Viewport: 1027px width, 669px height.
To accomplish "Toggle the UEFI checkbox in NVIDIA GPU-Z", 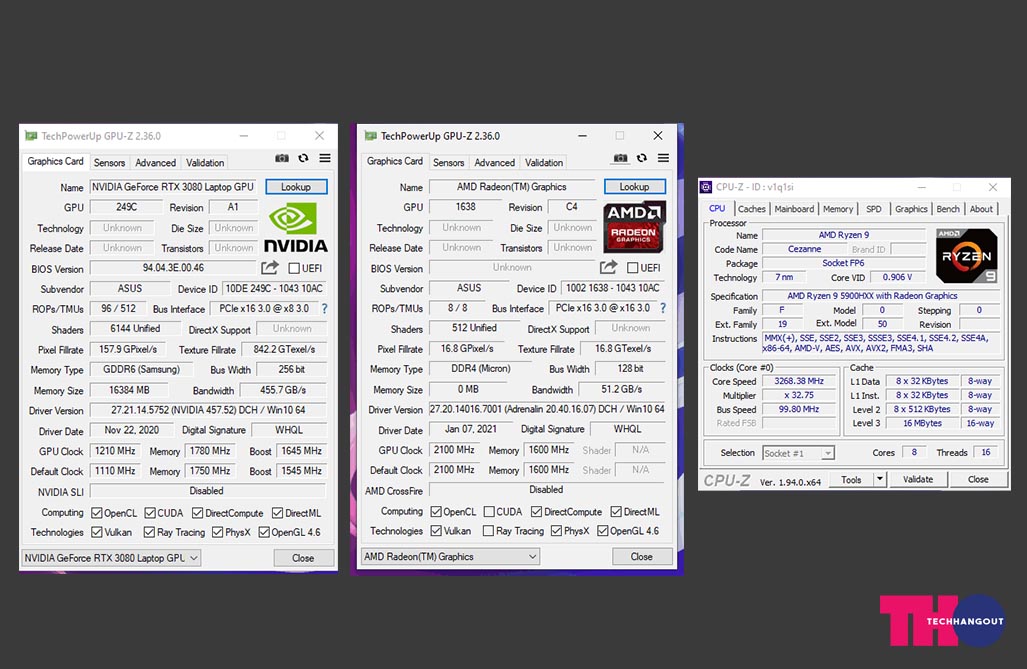I will pos(294,268).
